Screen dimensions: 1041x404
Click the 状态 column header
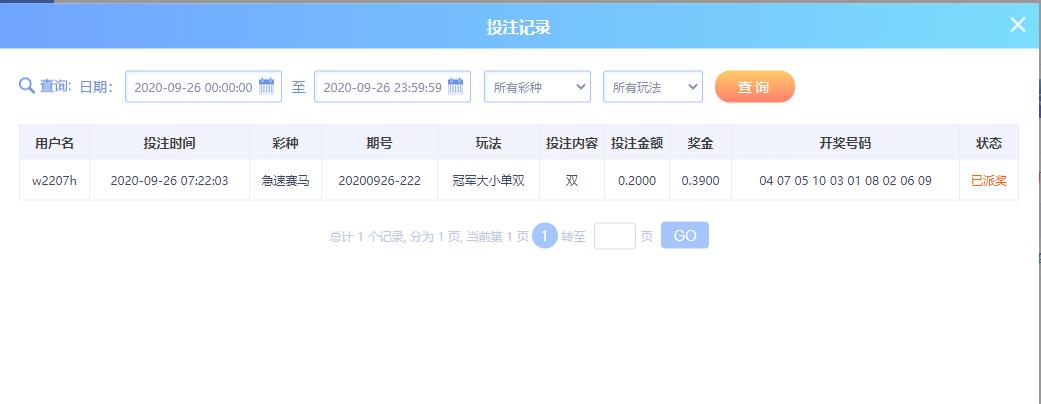[x=989, y=143]
